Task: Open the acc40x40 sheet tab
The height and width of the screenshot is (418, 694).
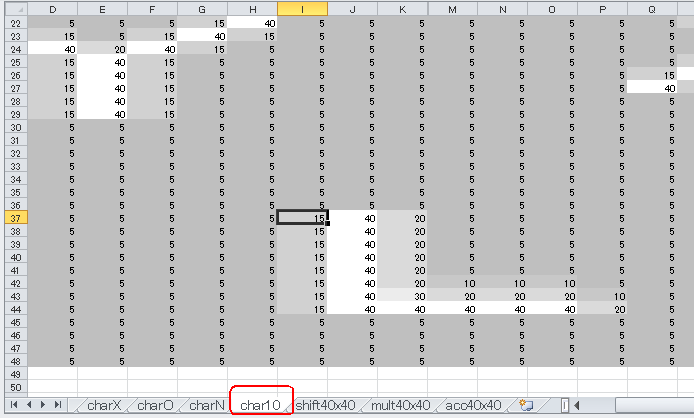Action: pos(473,405)
